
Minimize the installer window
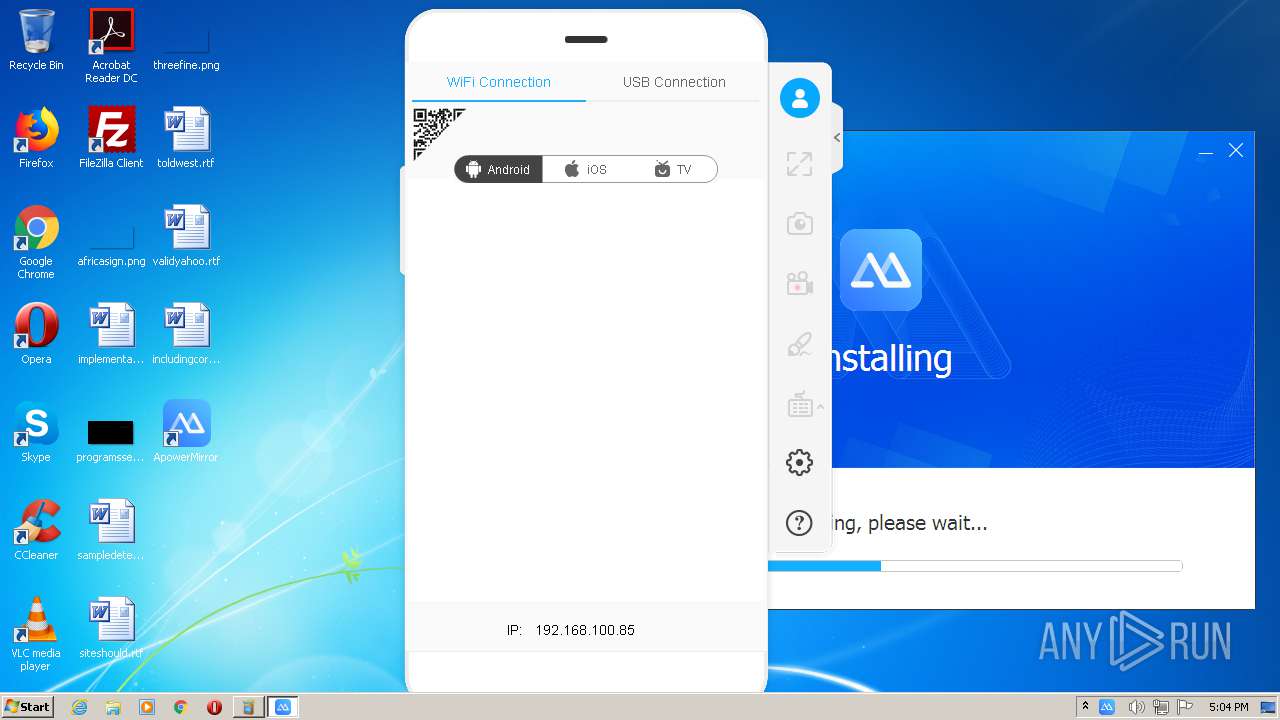click(x=1206, y=151)
